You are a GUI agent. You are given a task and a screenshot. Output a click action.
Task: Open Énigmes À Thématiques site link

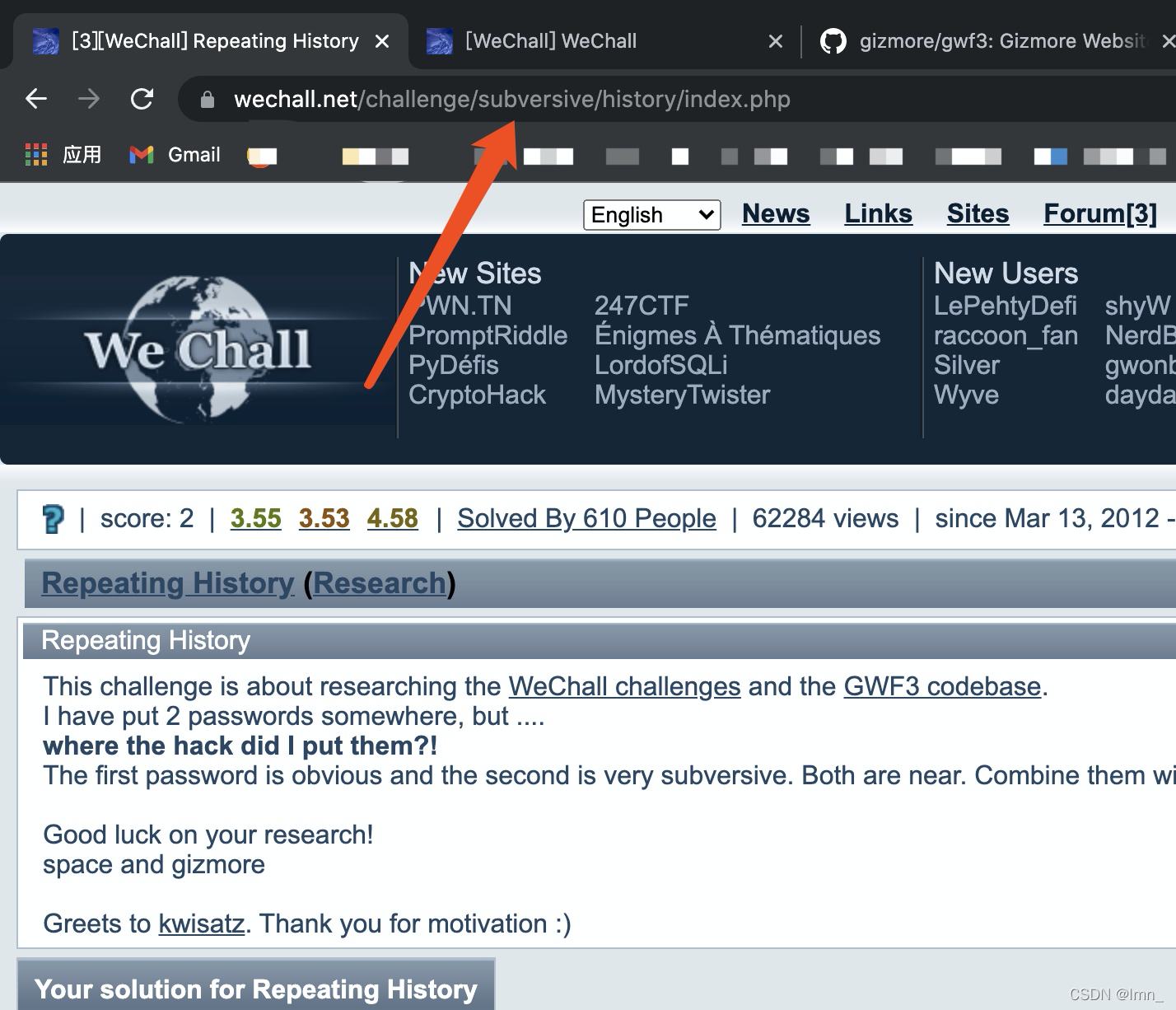pos(737,335)
